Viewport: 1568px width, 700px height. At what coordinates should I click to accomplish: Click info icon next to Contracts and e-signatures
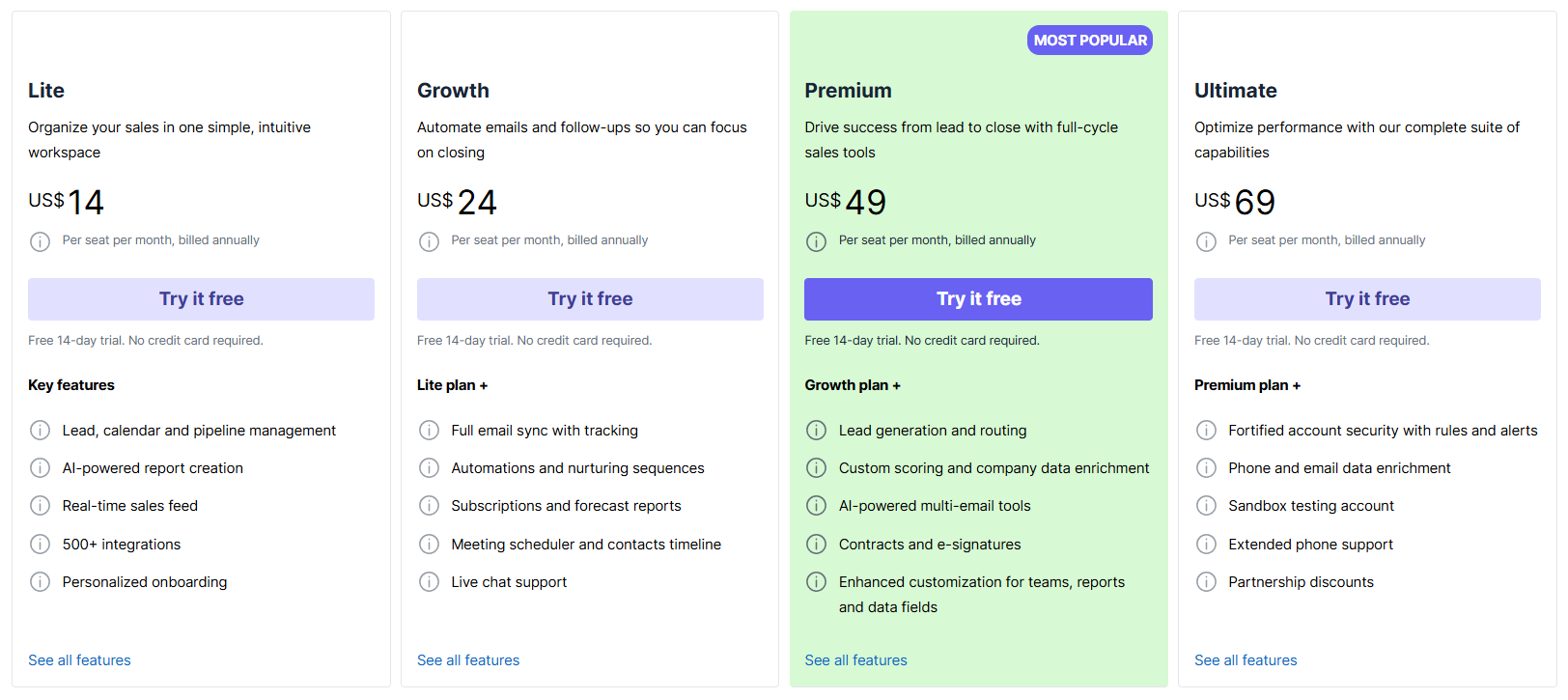click(816, 545)
